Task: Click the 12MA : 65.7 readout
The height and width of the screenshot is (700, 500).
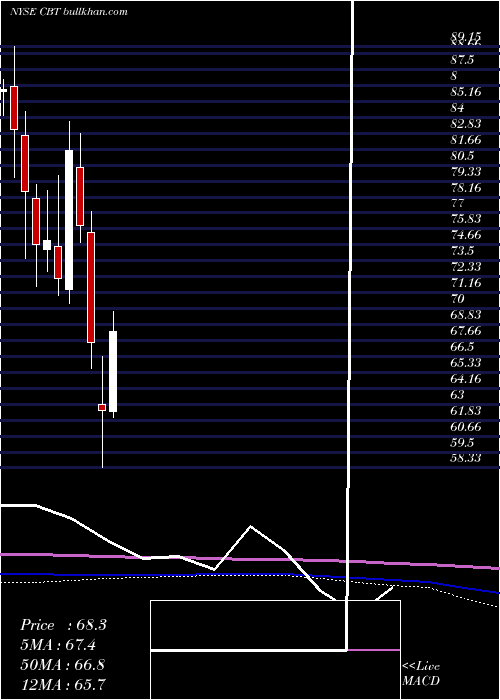Action: pos(63,684)
